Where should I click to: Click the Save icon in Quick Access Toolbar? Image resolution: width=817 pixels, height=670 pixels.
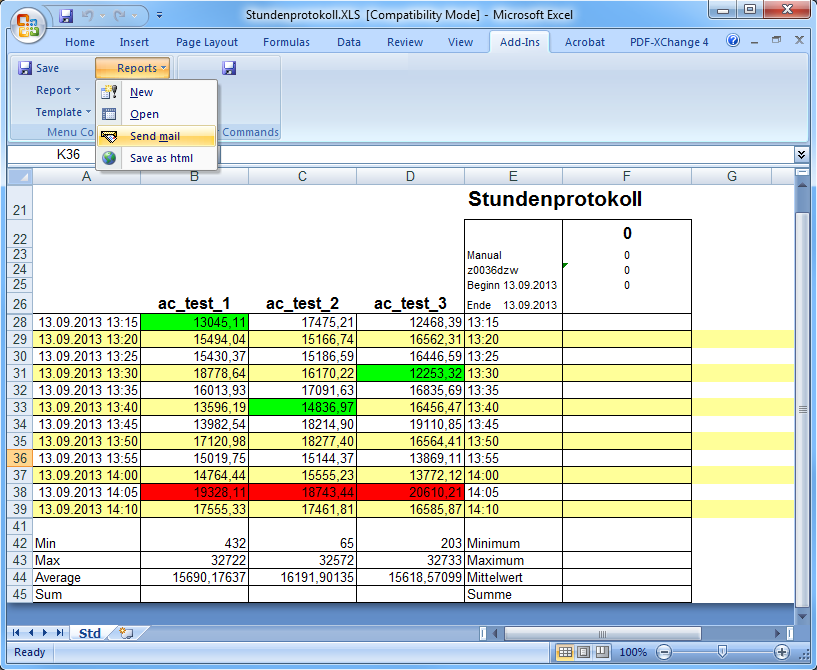pos(66,16)
